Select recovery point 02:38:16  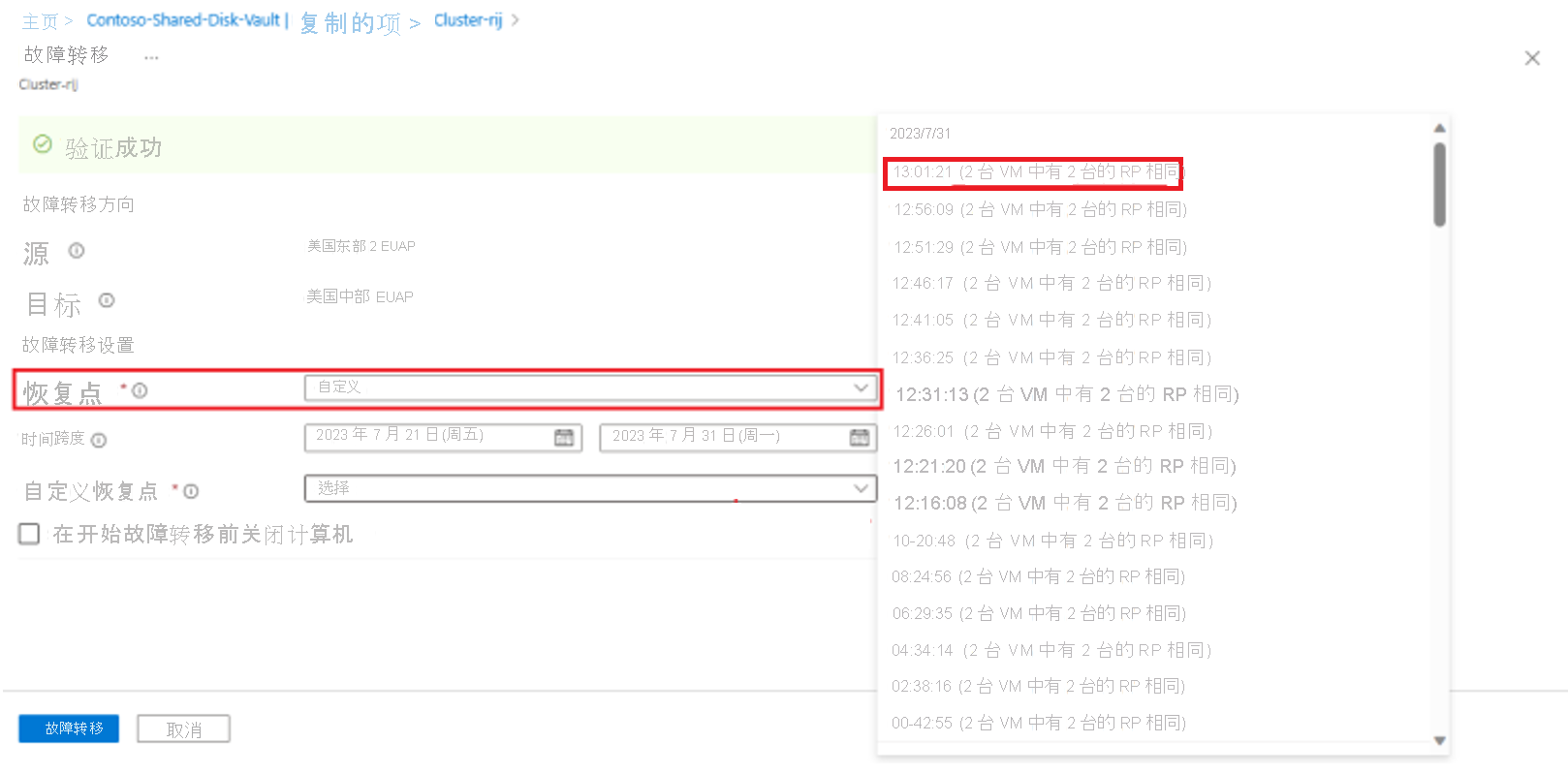coord(1038,686)
